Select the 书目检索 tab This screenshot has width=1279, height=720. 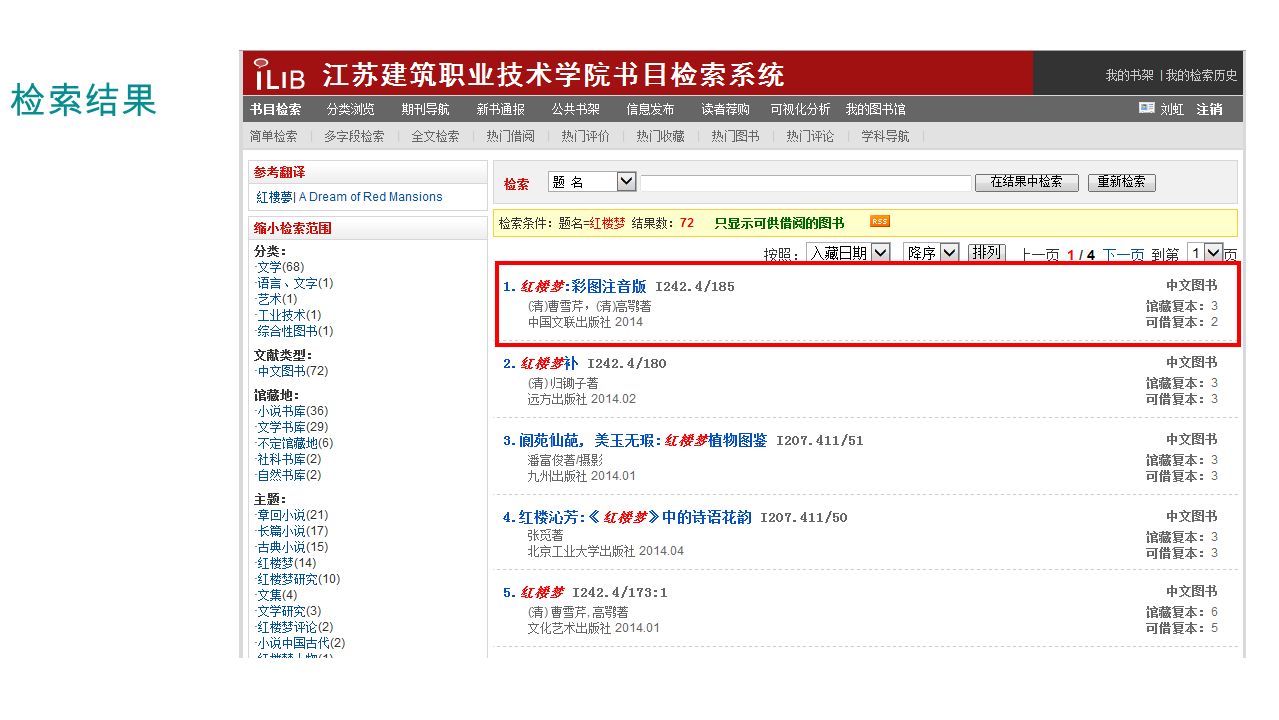tap(276, 109)
